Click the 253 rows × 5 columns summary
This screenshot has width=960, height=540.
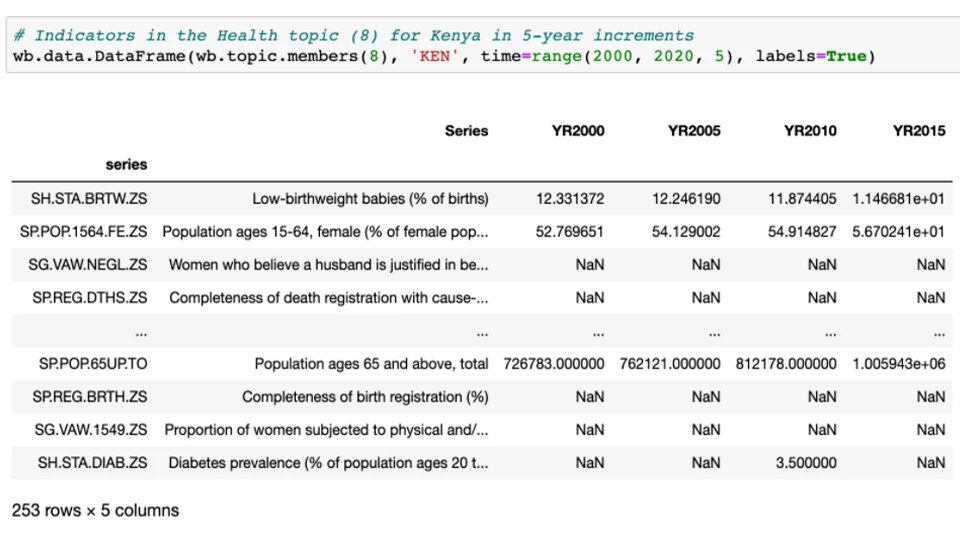pos(96,511)
